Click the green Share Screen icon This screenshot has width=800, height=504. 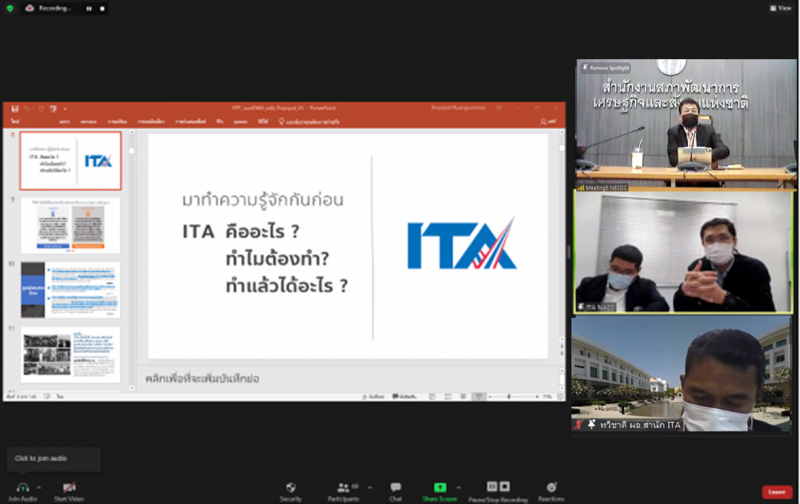[440, 487]
